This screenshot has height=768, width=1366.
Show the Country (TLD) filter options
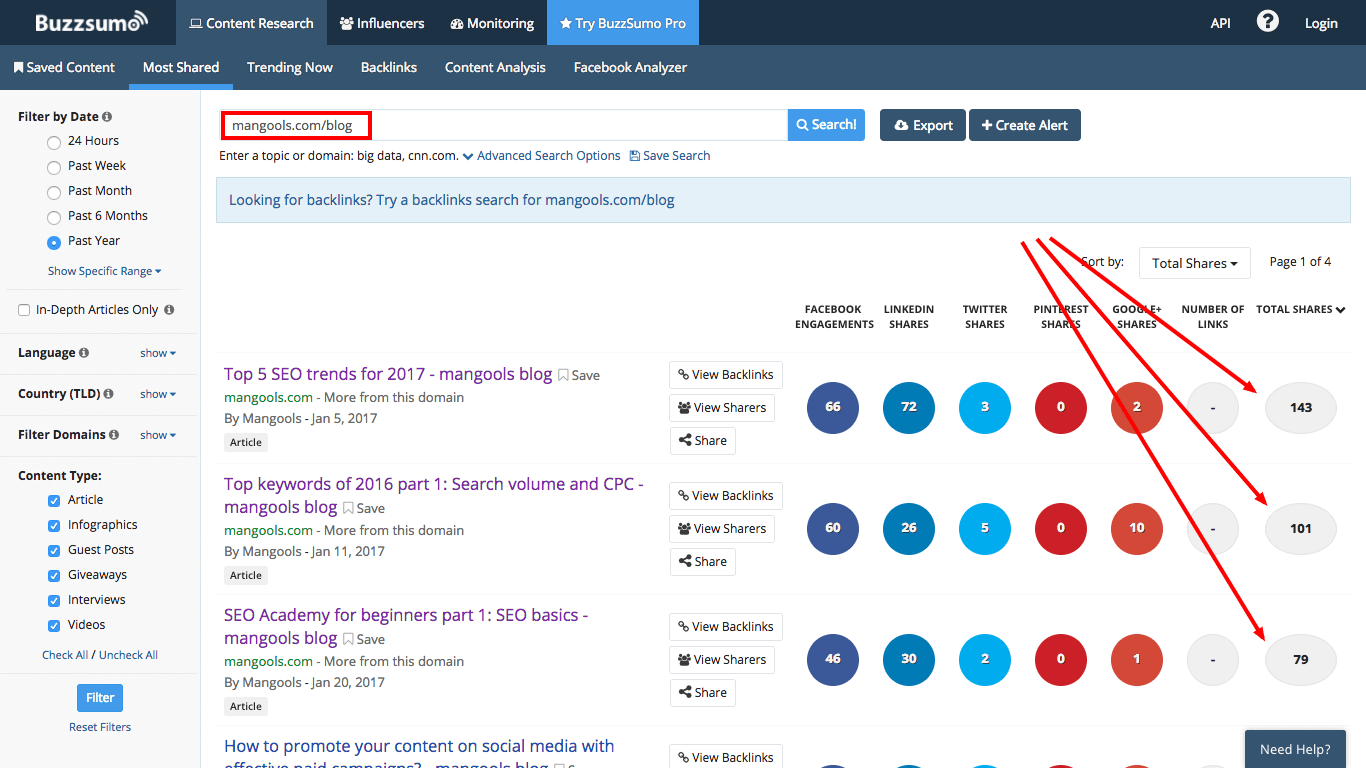[x=158, y=394]
